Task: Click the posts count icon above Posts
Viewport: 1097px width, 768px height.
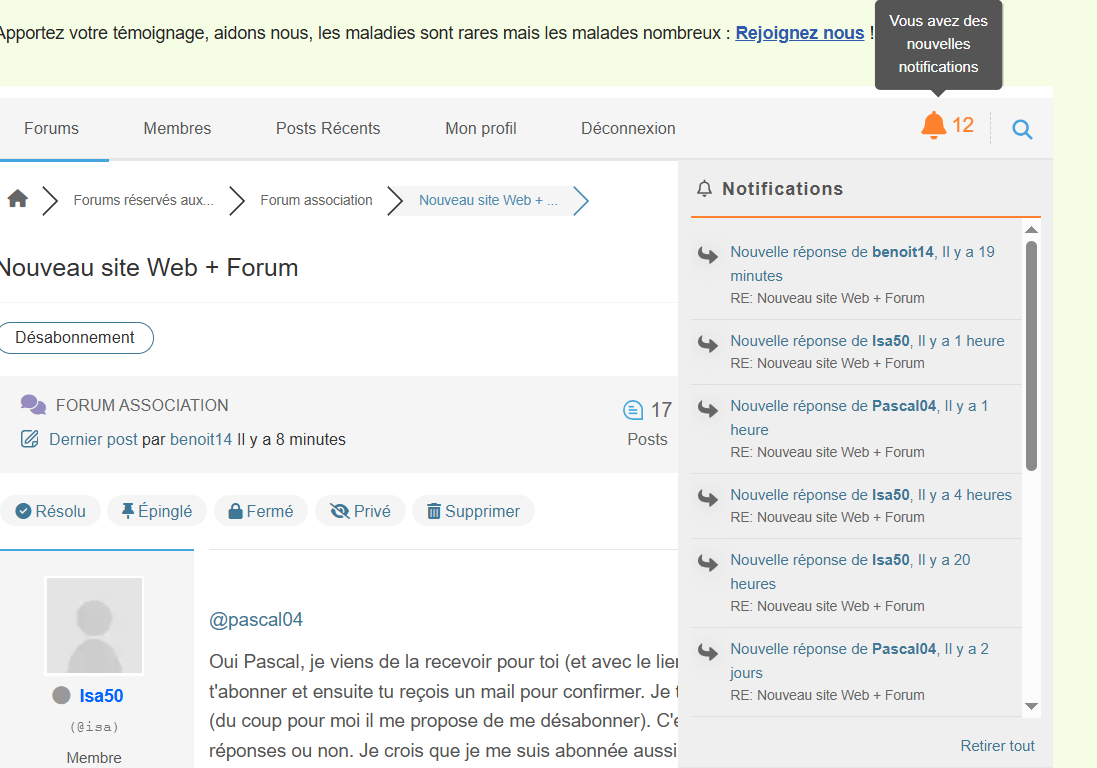Action: point(633,410)
